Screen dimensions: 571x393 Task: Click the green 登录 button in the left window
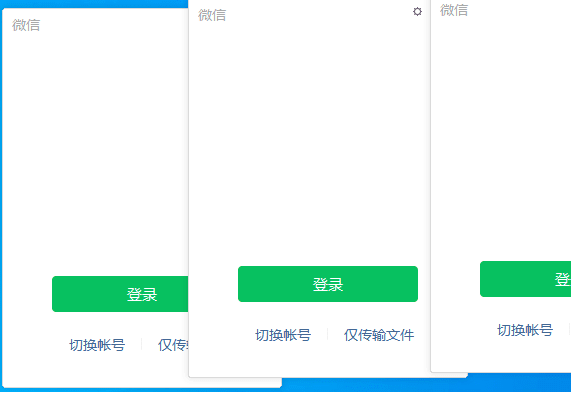[120, 294]
